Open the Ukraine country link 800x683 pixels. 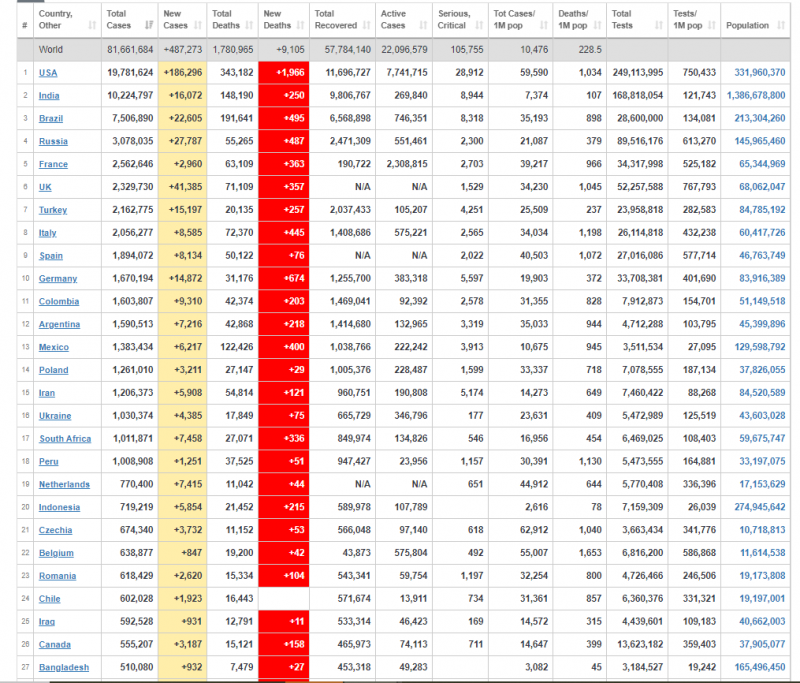55,416
